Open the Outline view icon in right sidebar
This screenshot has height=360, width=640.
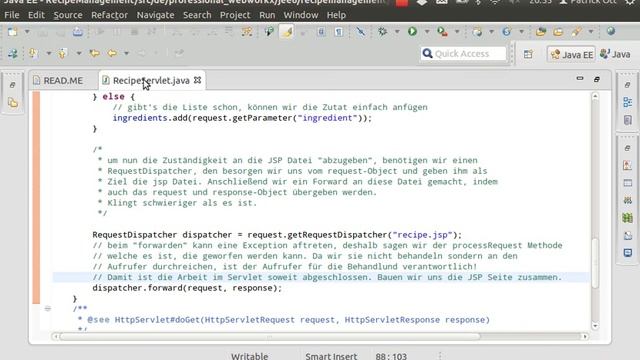(x=628, y=102)
